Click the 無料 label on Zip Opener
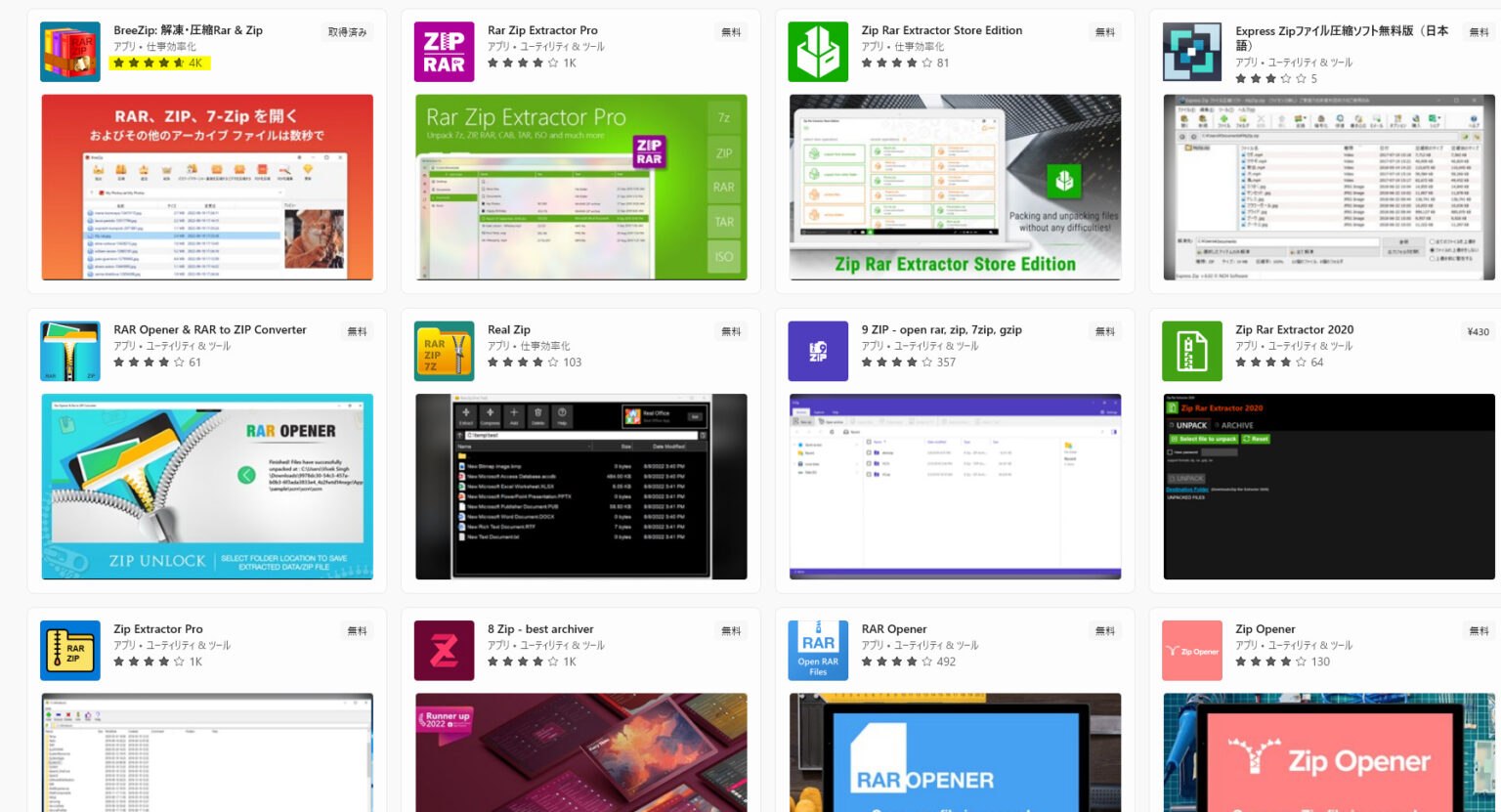Image resolution: width=1501 pixels, height=812 pixels. [1479, 631]
